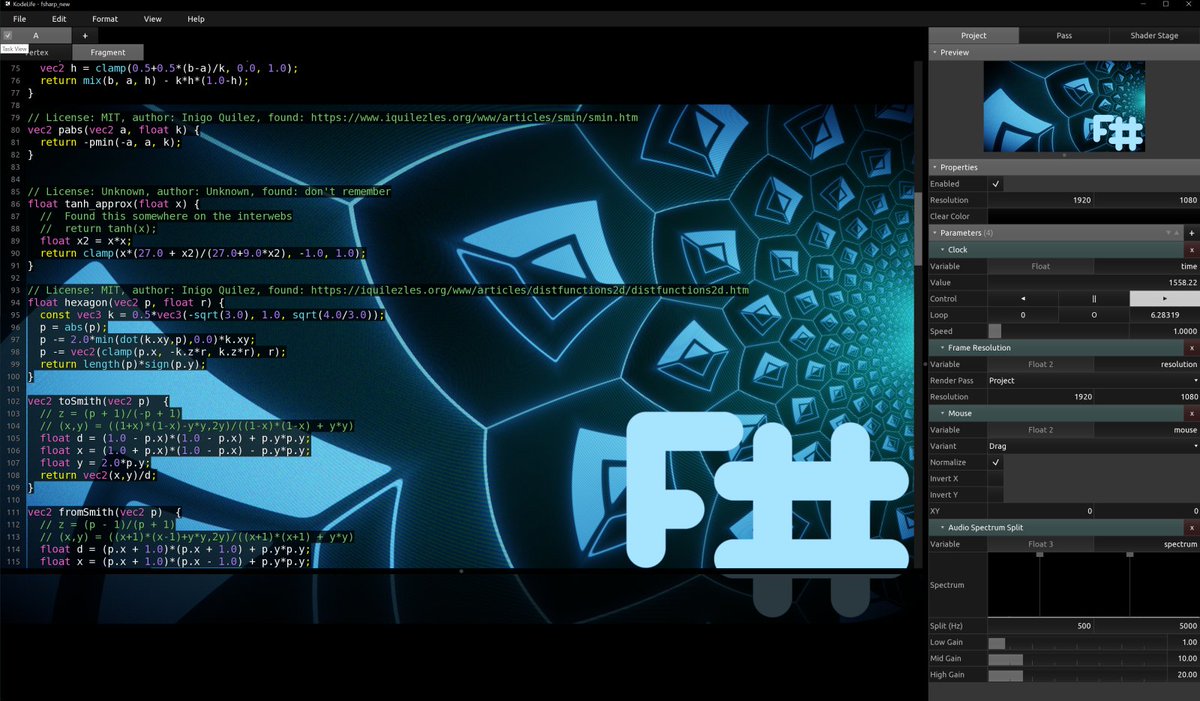The width and height of the screenshot is (1200, 701).
Task: Click the first Spectrum split marker handle
Action: point(1040,555)
